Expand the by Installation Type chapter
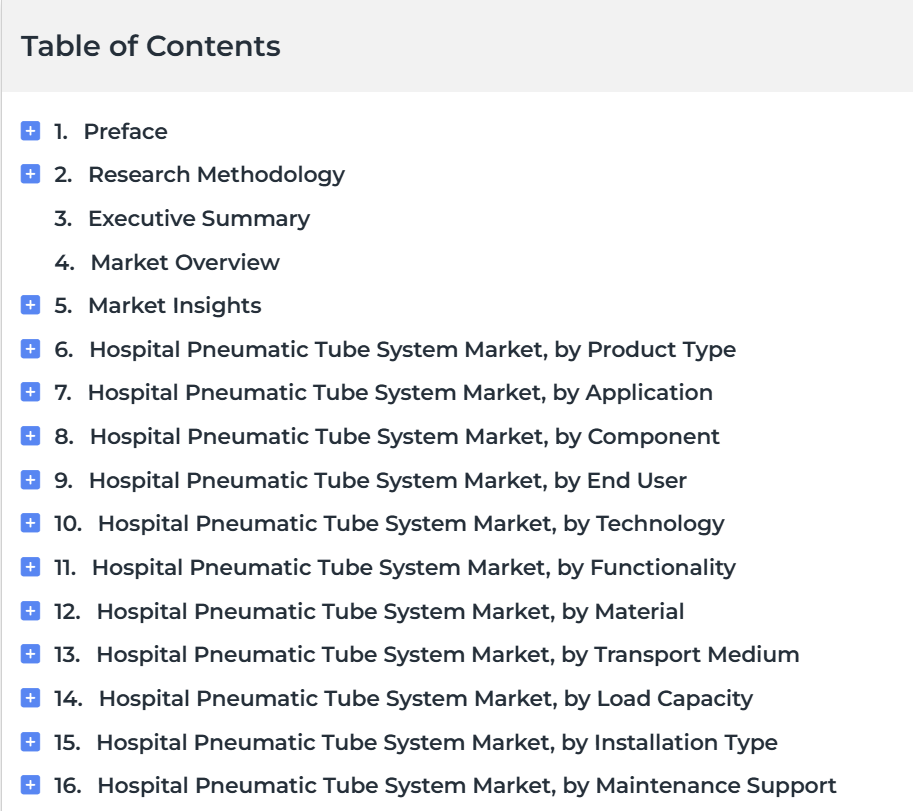Screen dimensions: 913x811 tap(30, 742)
